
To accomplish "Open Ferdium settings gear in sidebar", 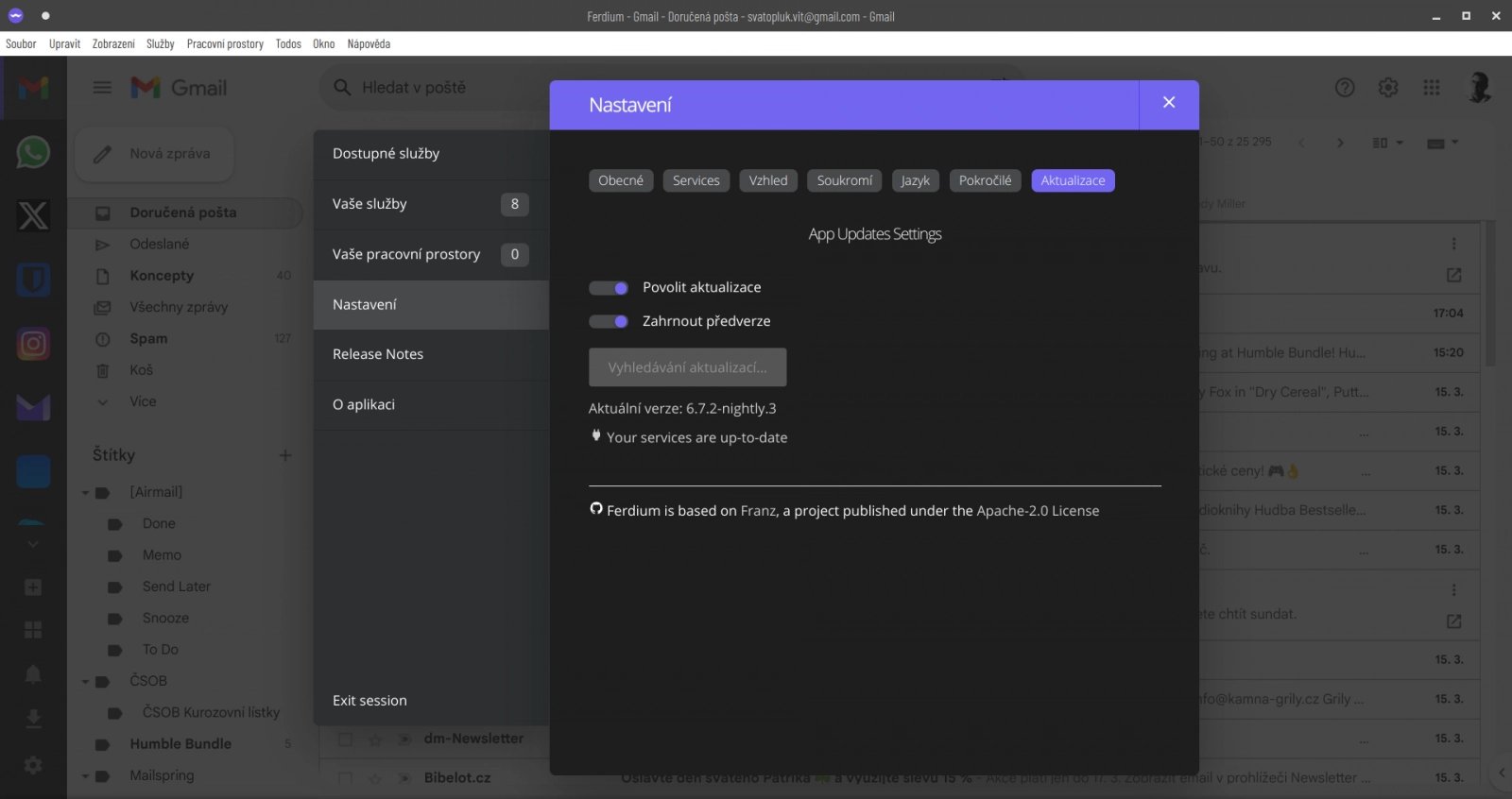I will tap(33, 765).
